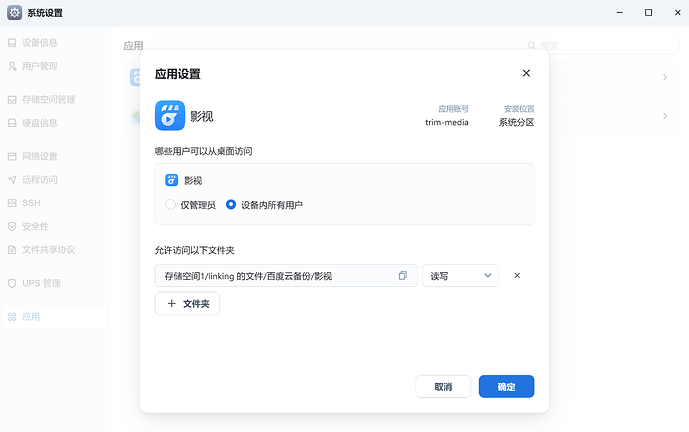Click the 搜索 search field
This screenshot has height=432, width=689.
[x=601, y=46]
